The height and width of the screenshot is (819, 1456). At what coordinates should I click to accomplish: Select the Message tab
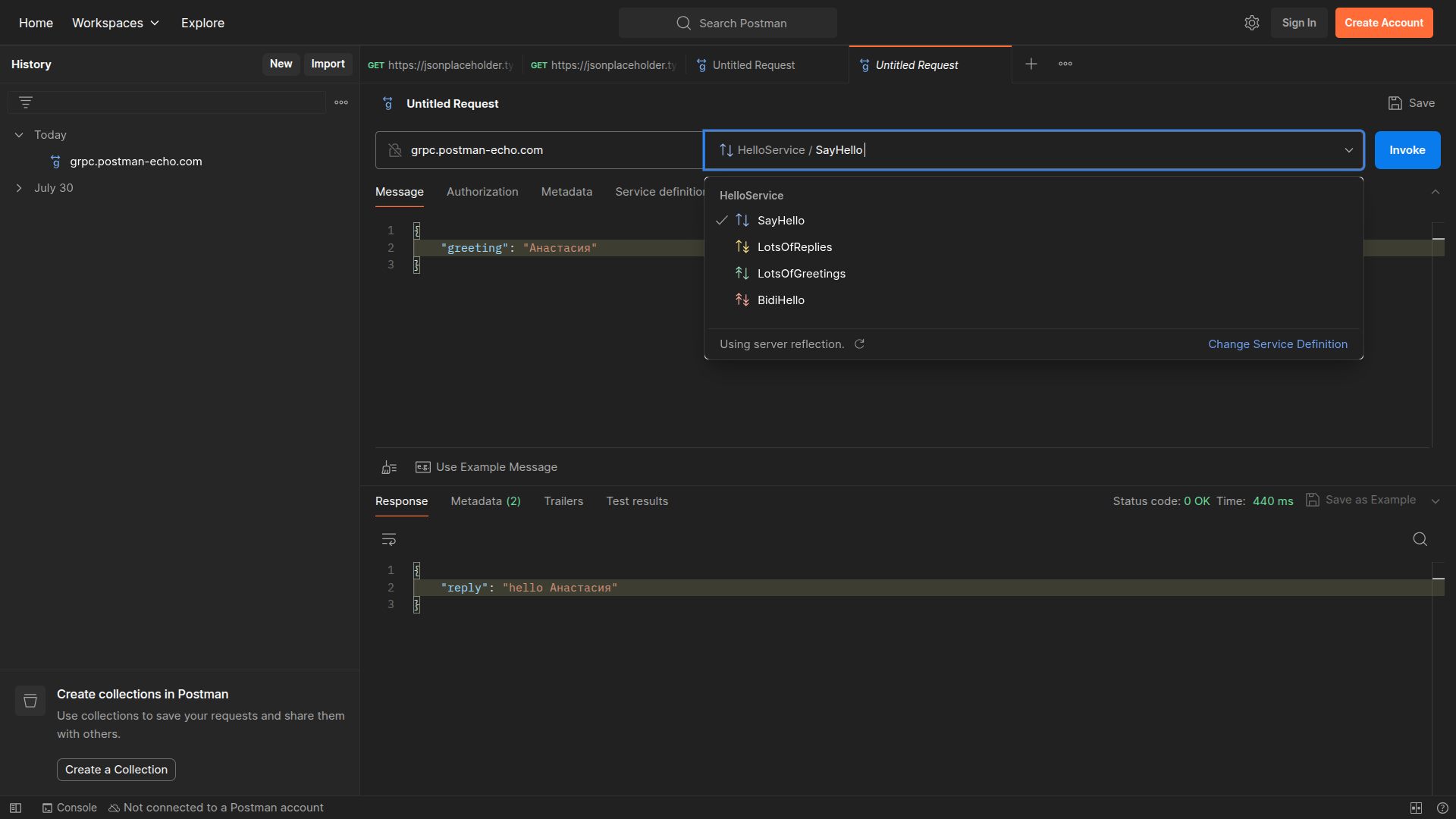click(400, 192)
